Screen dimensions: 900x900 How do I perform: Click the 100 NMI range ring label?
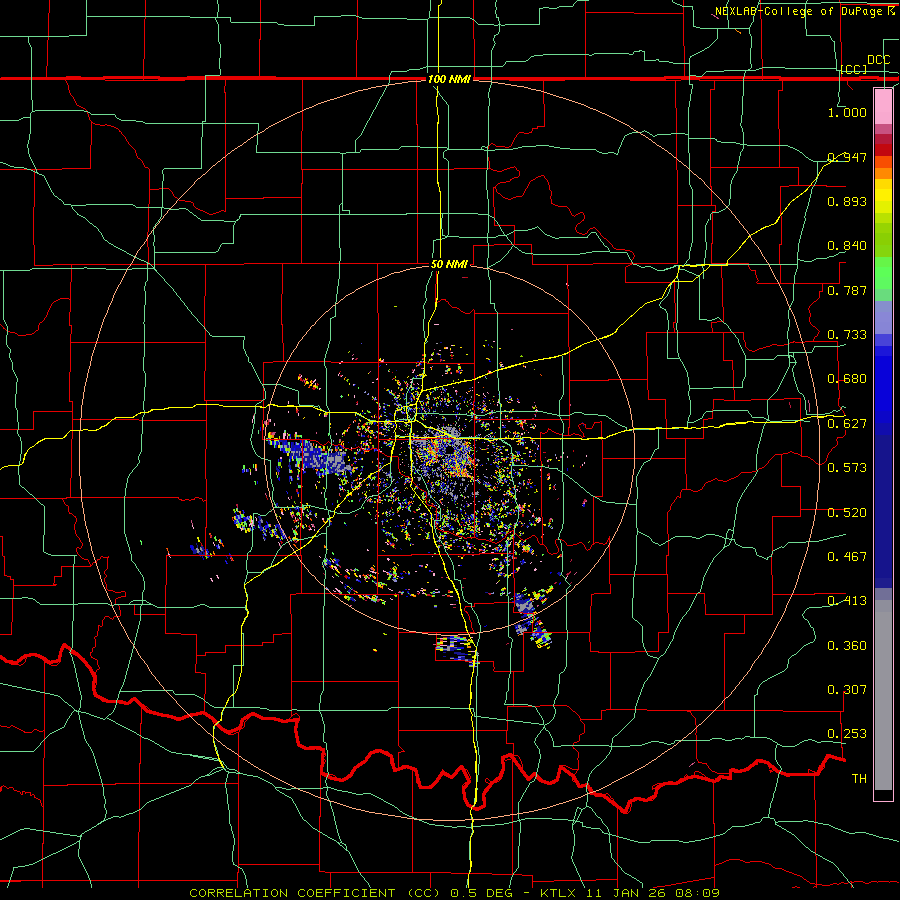(x=449, y=79)
